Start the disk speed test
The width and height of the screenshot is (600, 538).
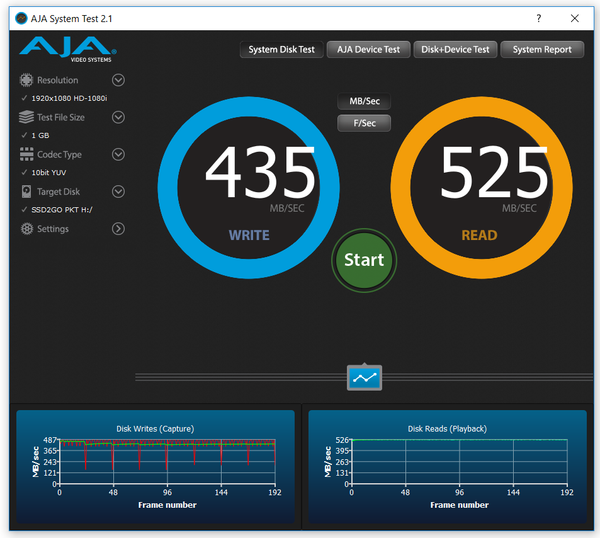click(x=364, y=260)
